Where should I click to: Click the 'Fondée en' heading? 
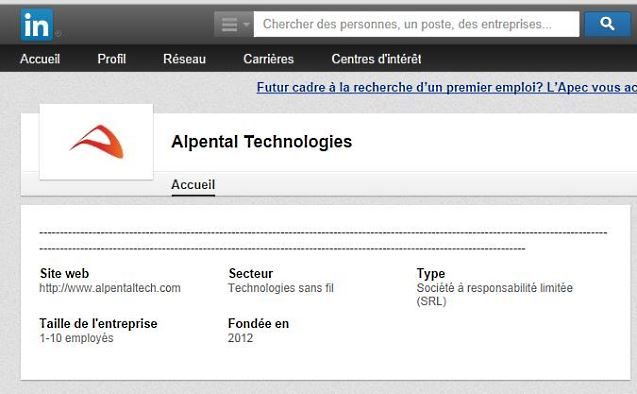(258, 323)
